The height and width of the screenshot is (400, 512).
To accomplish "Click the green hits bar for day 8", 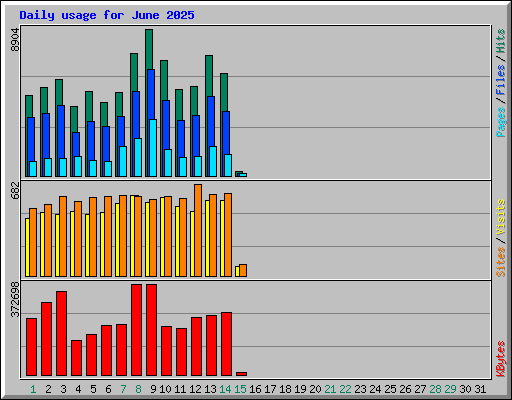I will pos(134,72).
